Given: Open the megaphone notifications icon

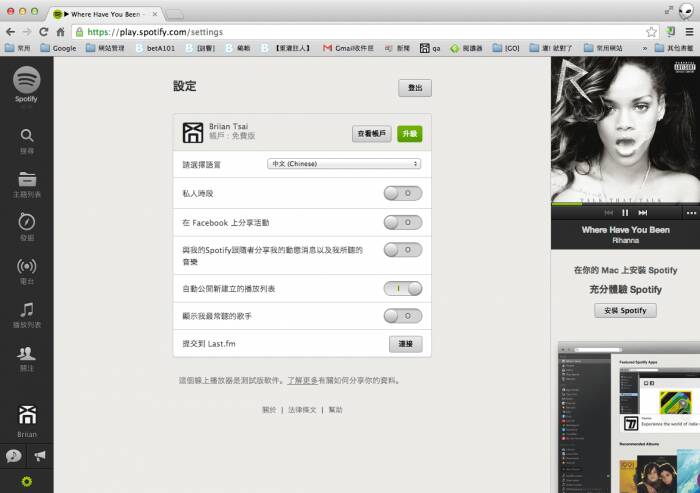Looking at the screenshot, I should pos(40,456).
